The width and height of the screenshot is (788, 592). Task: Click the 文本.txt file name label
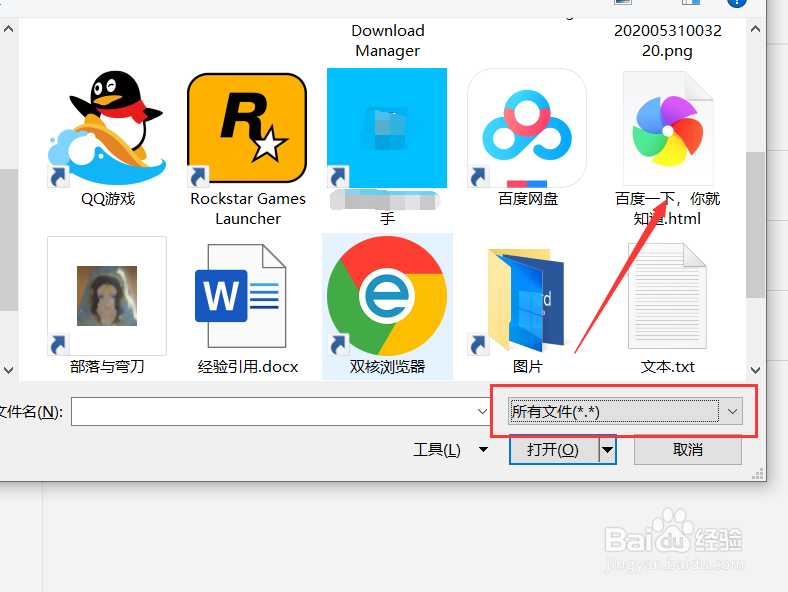tap(667, 367)
